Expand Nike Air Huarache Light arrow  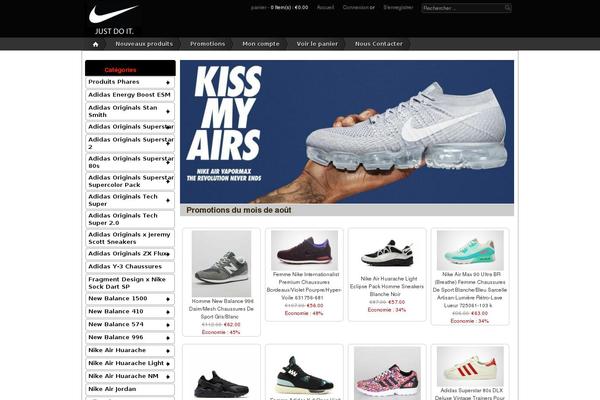[168, 364]
